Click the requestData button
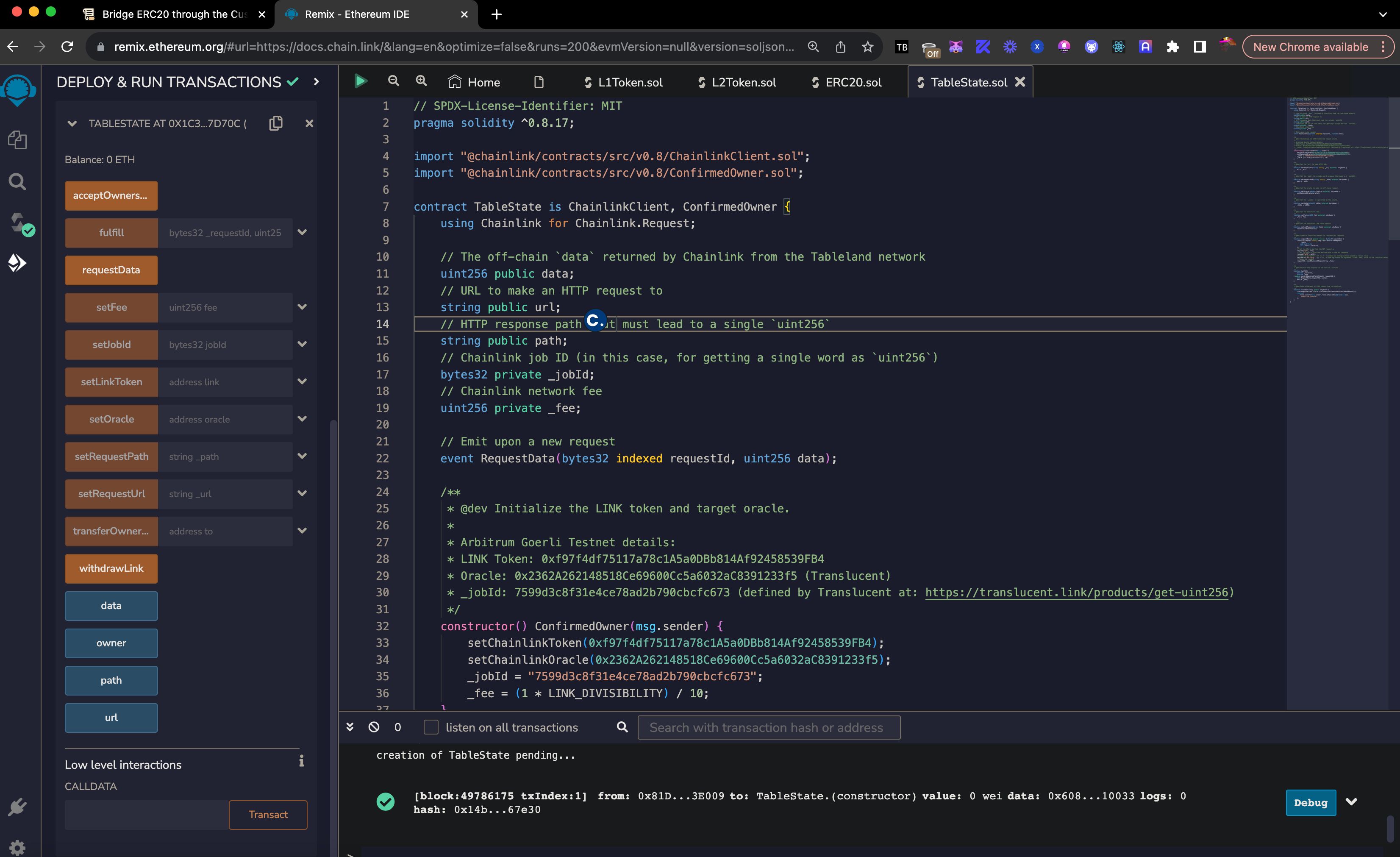This screenshot has height=857, width=1400. [x=110, y=269]
